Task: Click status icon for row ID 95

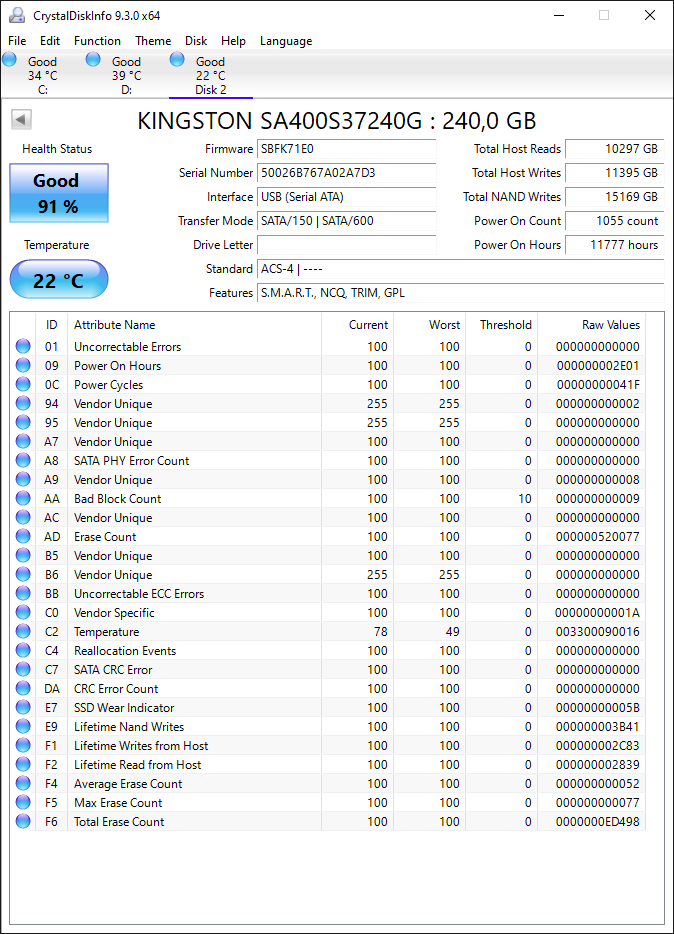Action: 23,422
